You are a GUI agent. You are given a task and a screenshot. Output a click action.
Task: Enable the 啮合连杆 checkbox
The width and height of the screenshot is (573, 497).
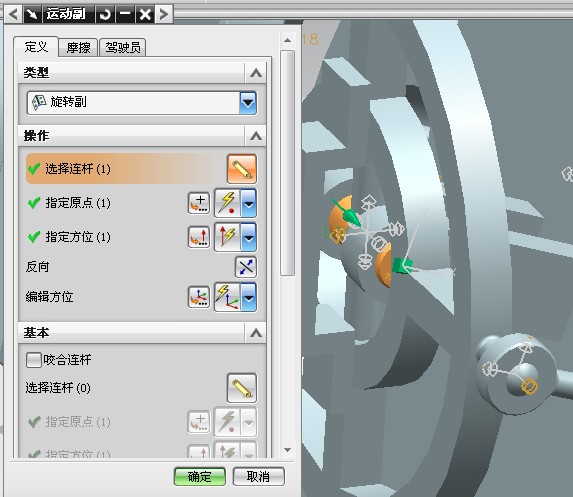34,360
